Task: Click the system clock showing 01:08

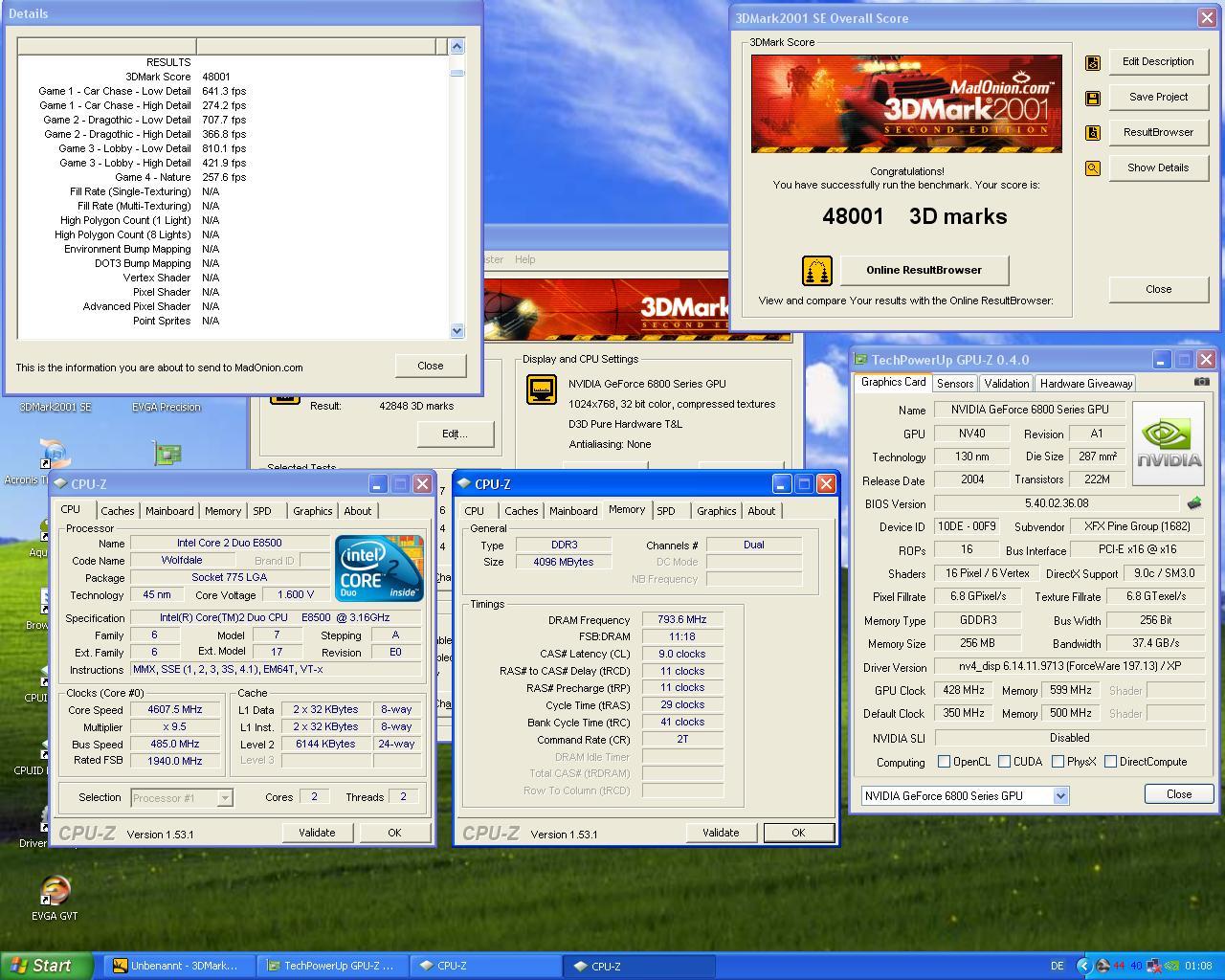Action: pos(1197,966)
